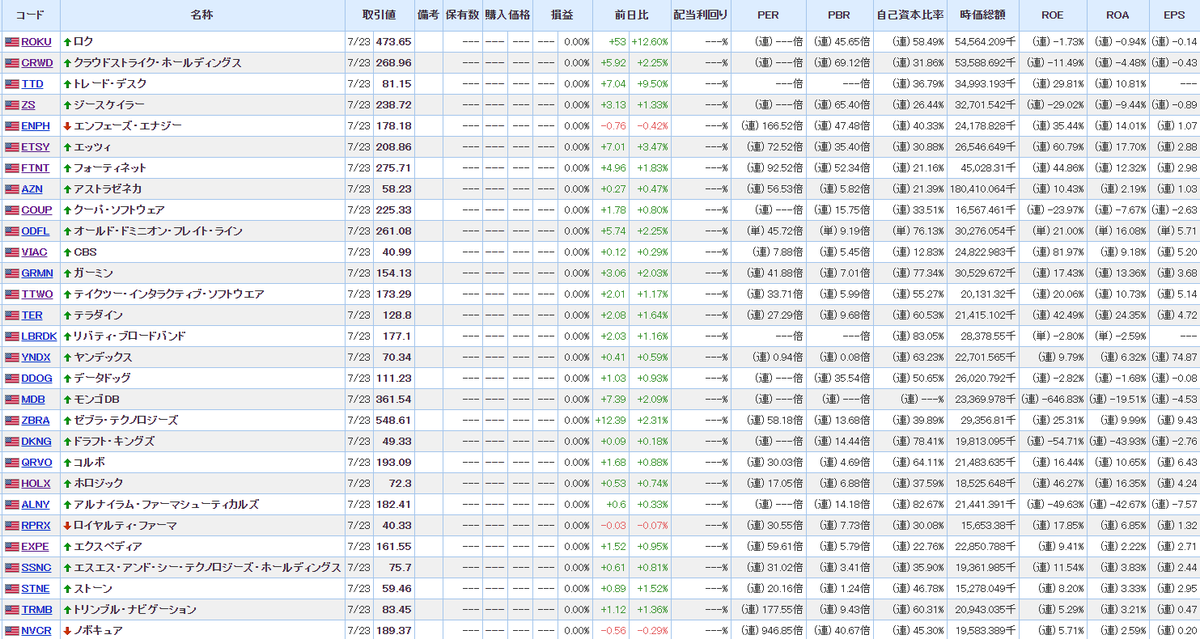
Task: Click the ROE column header
Action: point(1052,16)
